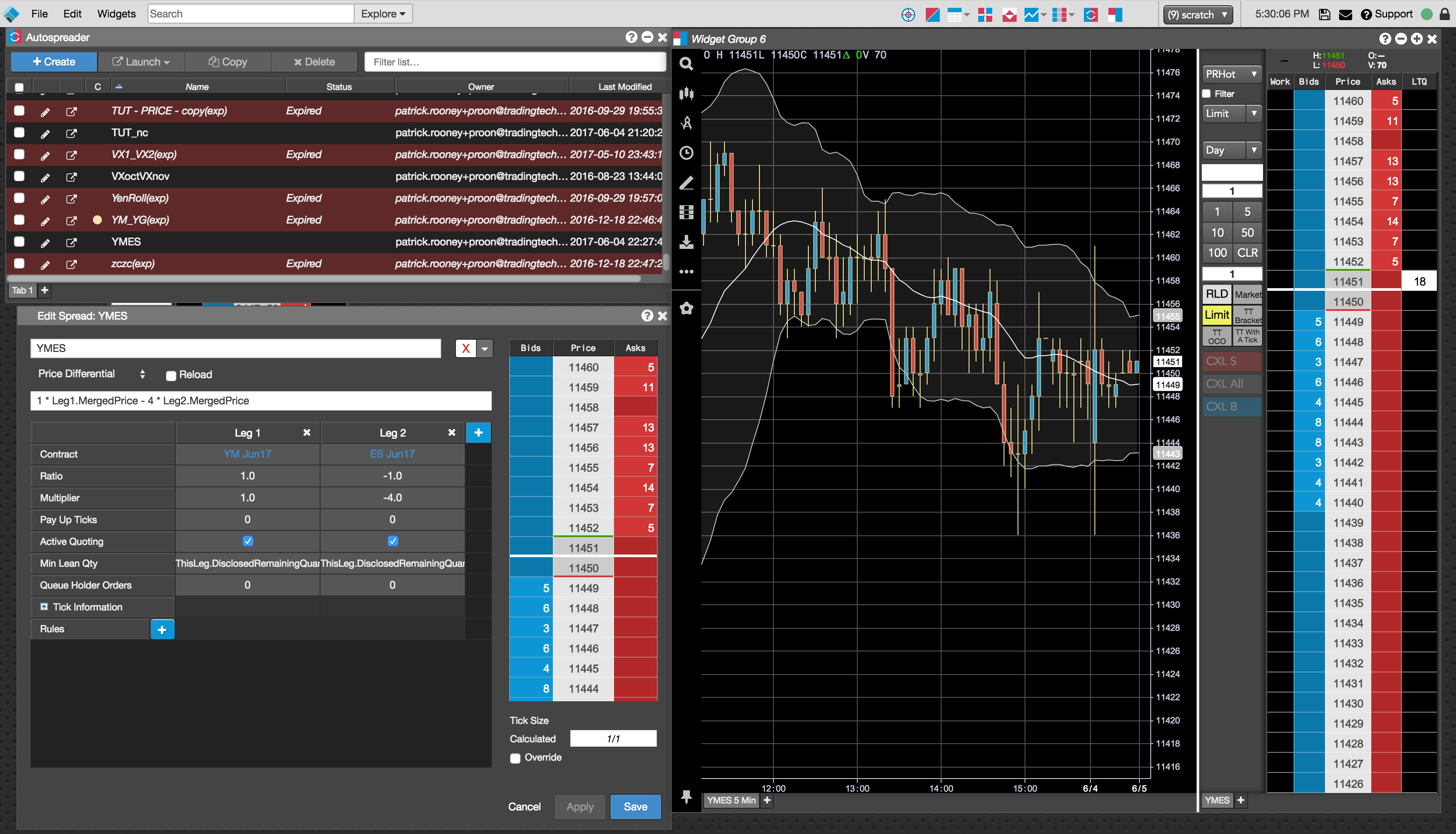Click the spread formula input field
The height and width of the screenshot is (834, 1456).
click(x=261, y=401)
